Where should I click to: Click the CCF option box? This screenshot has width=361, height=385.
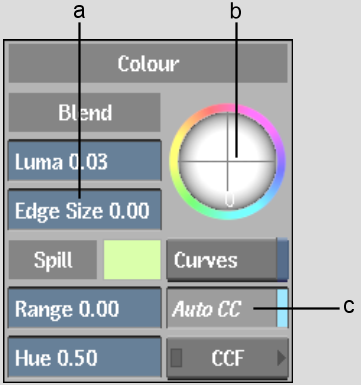pyautogui.click(x=227, y=358)
